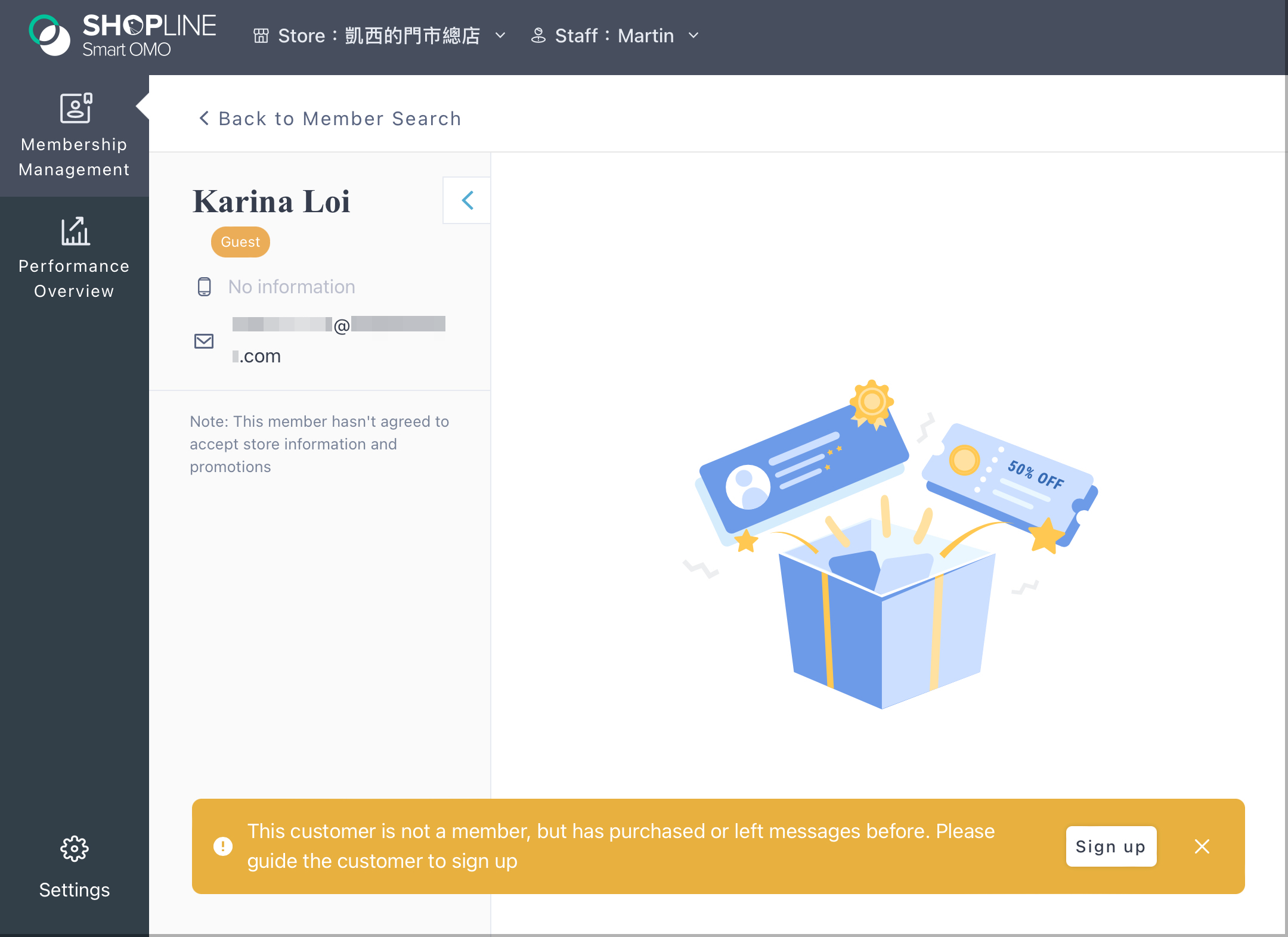The height and width of the screenshot is (937, 1288).
Task: Click the Membership Management card icon
Action: [76, 108]
